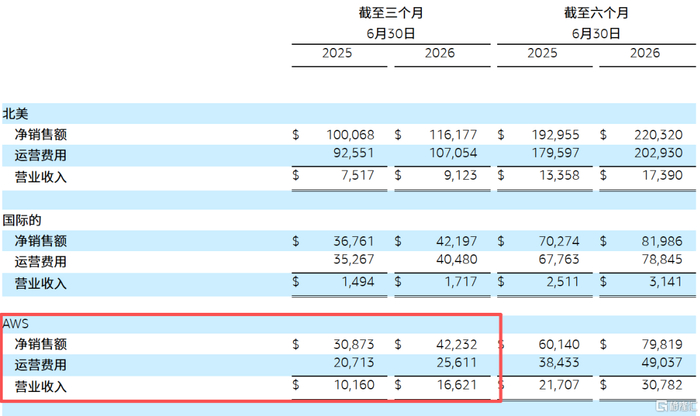This screenshot has height=416, width=700.
Task: Select operating income cell 9,123
Action: point(460,175)
